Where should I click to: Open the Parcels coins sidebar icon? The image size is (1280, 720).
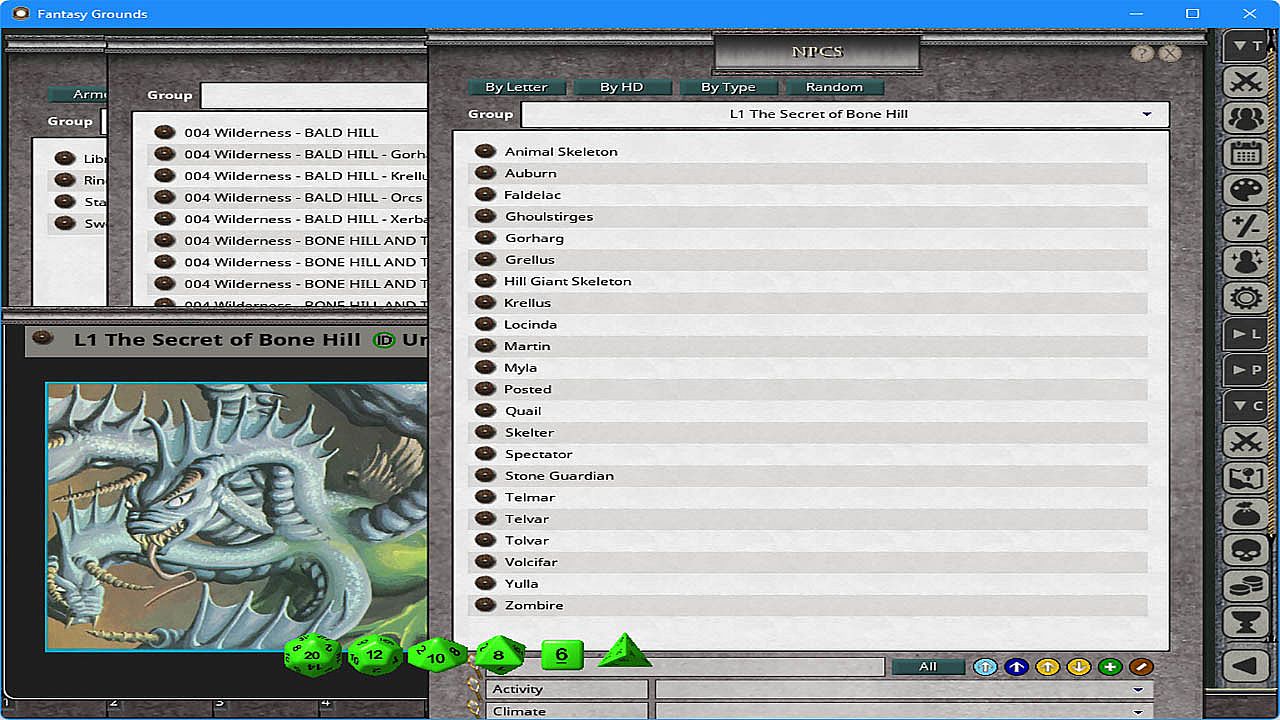click(x=1246, y=586)
